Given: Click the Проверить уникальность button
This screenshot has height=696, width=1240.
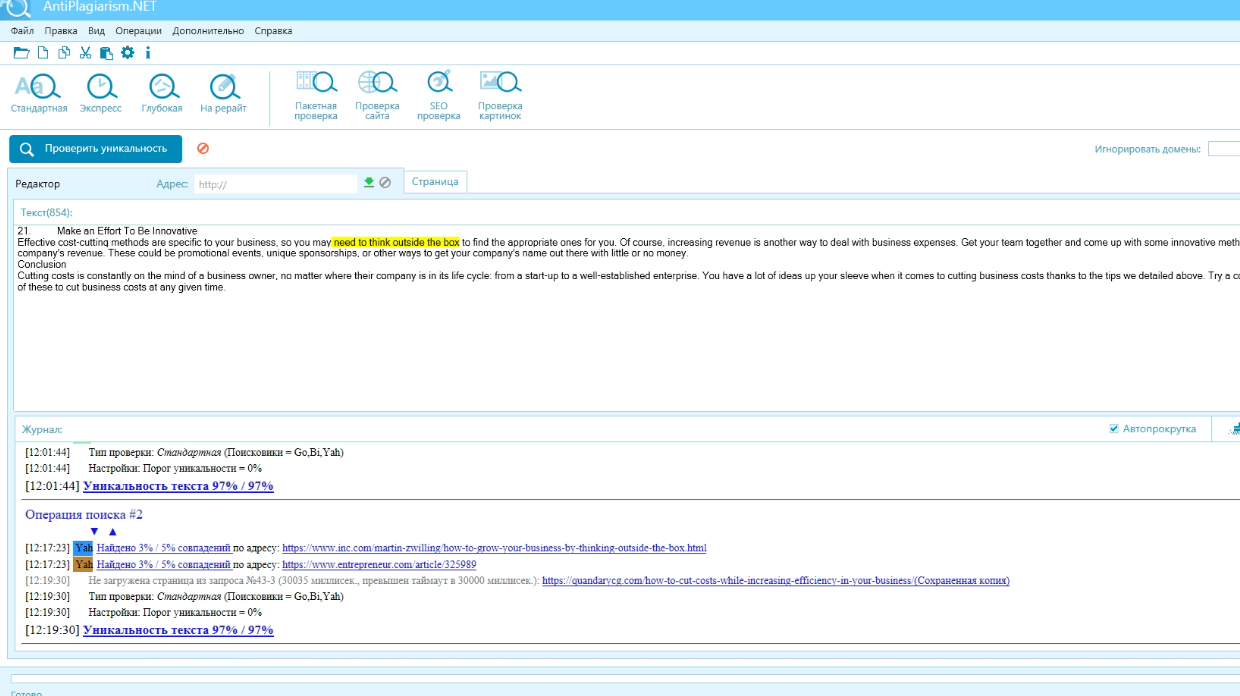Looking at the screenshot, I should coord(96,148).
